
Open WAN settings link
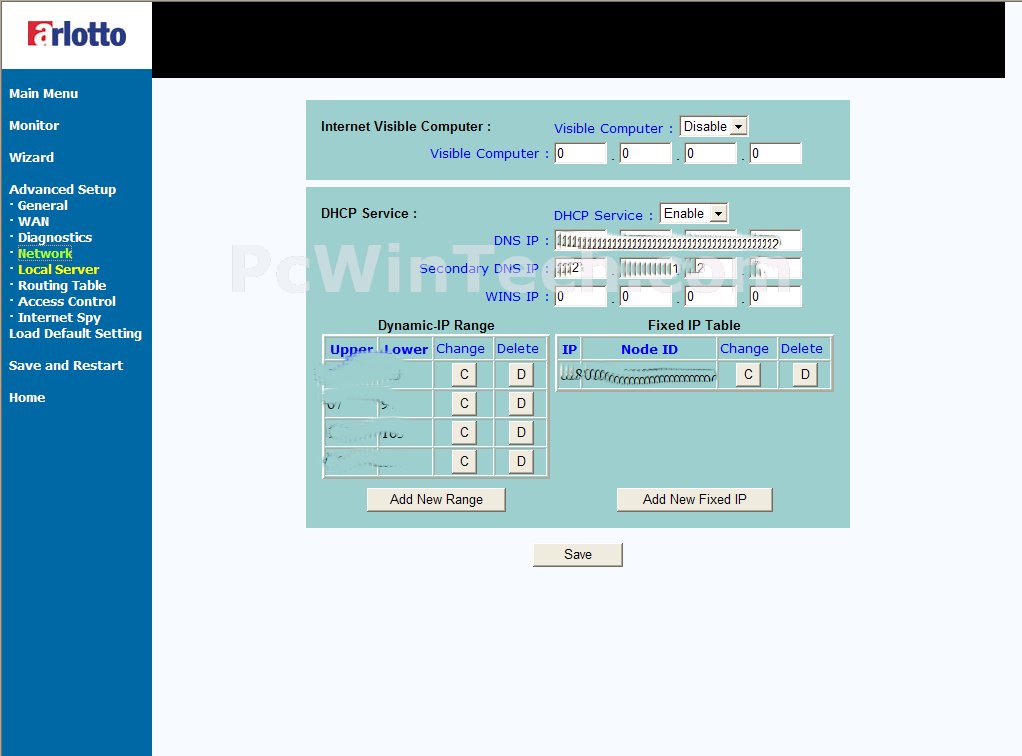(34, 222)
